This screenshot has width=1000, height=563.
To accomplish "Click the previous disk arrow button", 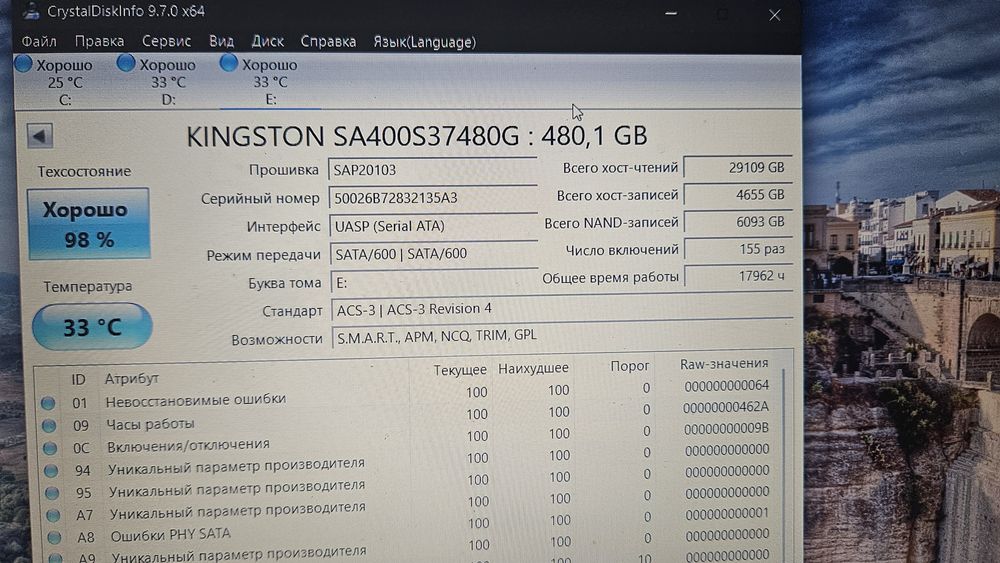I will coord(40,136).
